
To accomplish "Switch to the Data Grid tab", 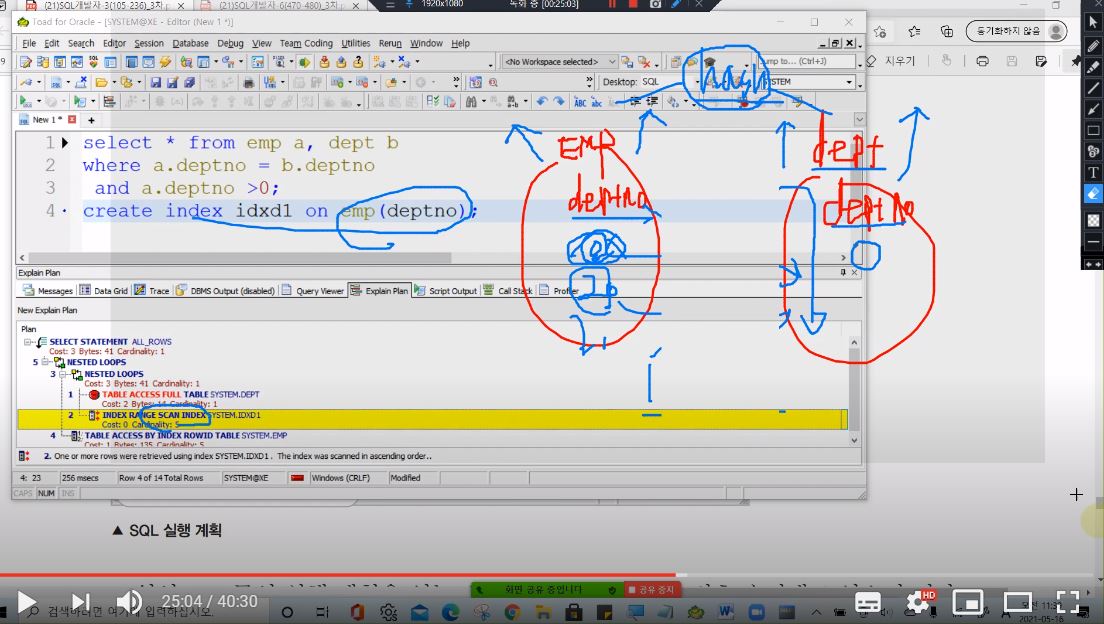I will [104, 290].
